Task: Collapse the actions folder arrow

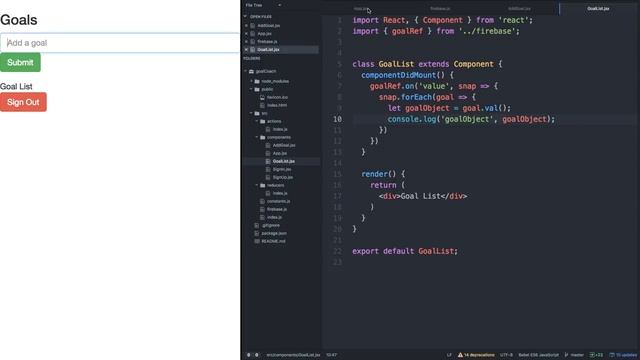Action: [257, 121]
